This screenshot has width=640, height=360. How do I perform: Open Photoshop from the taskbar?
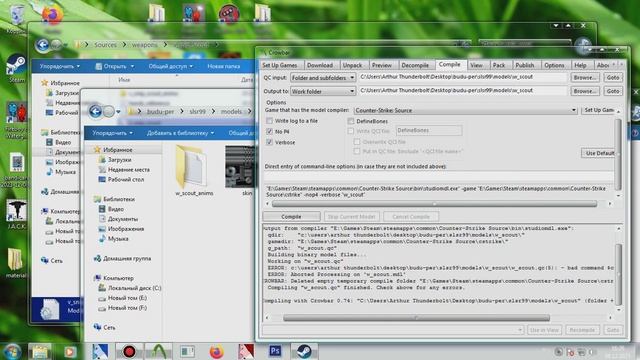tap(275, 351)
